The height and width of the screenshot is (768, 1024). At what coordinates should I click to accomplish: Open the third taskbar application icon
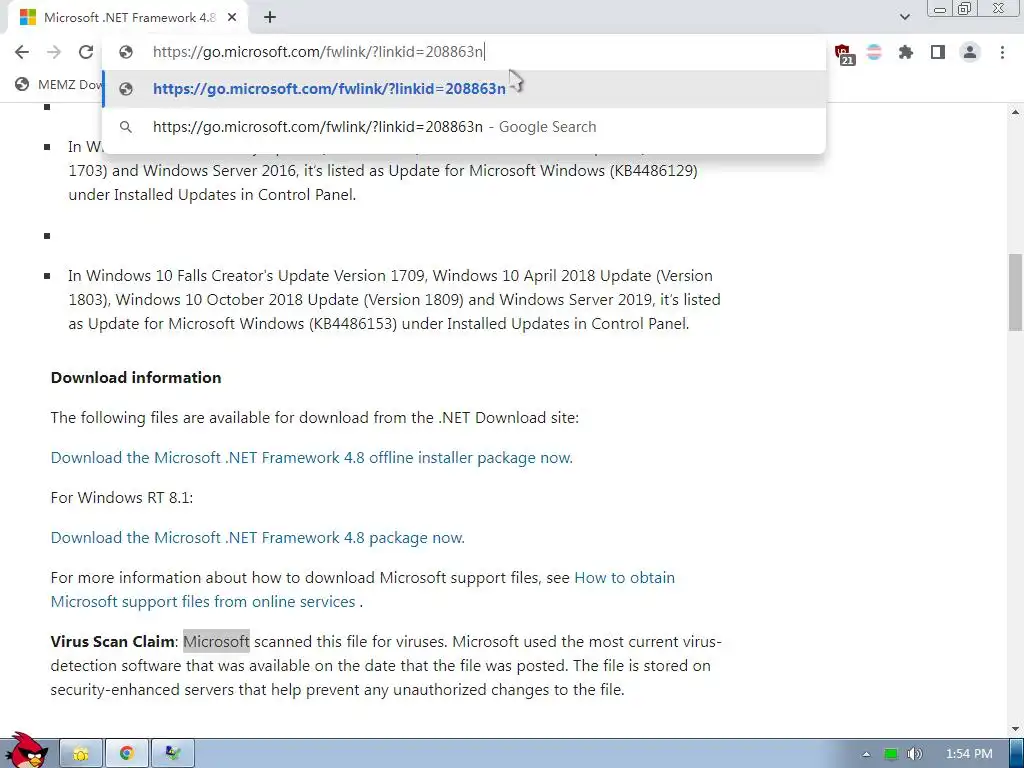coord(173,754)
